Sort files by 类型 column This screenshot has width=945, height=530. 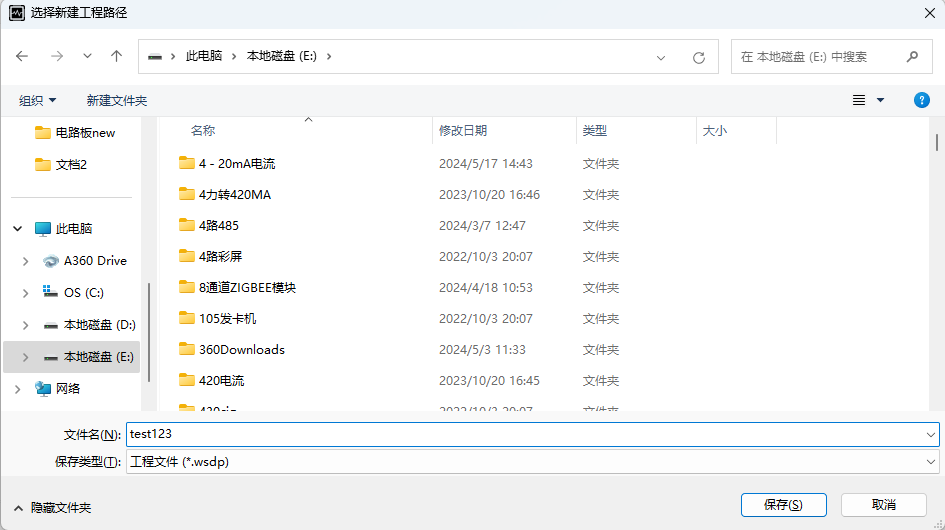tap(595, 131)
